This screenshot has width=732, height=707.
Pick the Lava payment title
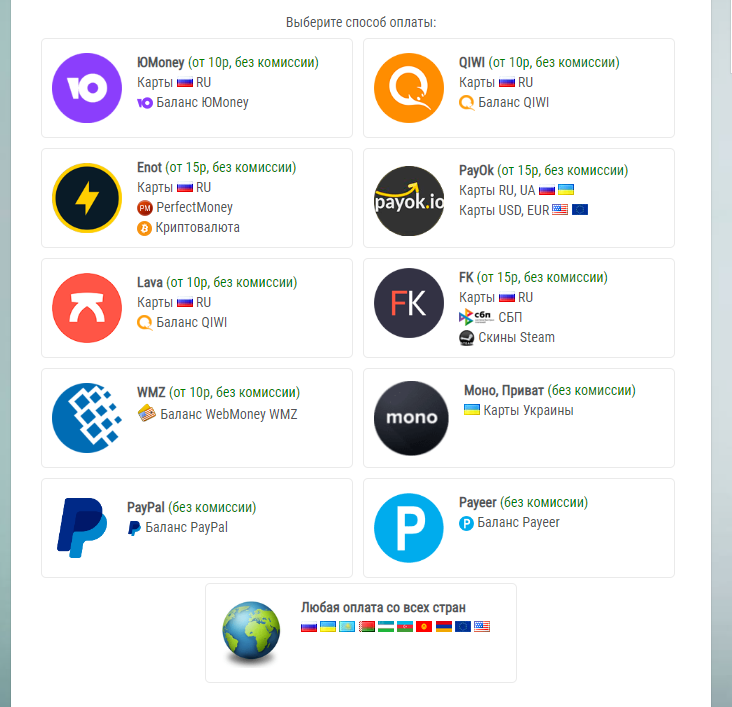tap(217, 282)
